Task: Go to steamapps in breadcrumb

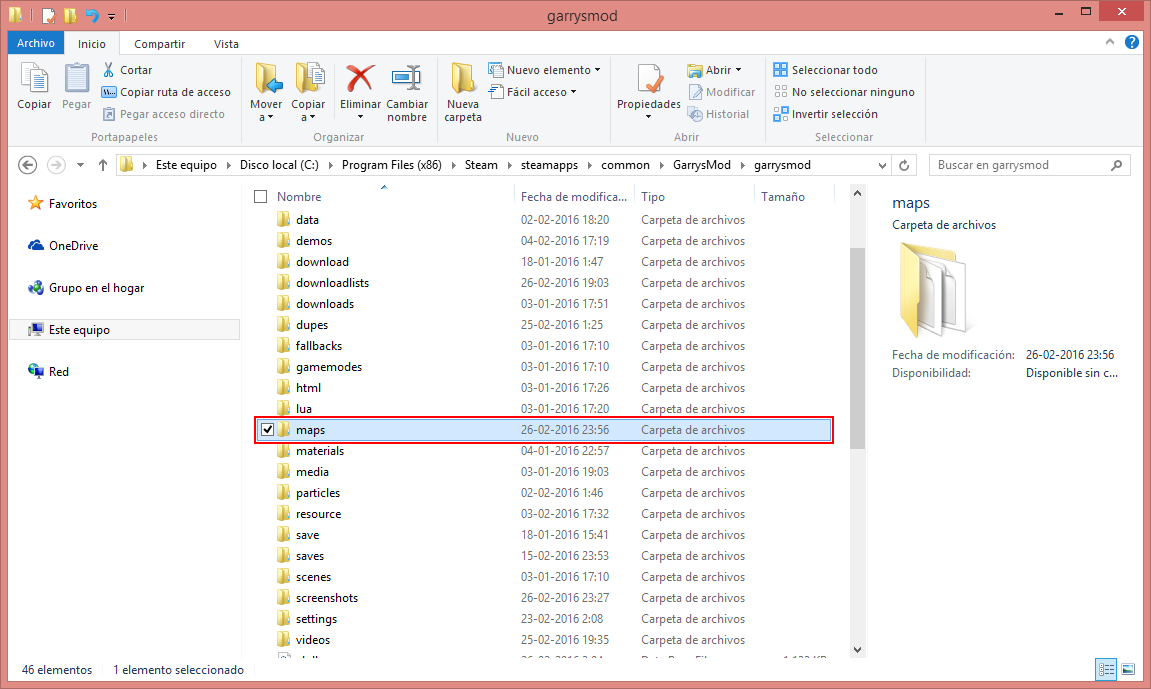Action: 549,165
